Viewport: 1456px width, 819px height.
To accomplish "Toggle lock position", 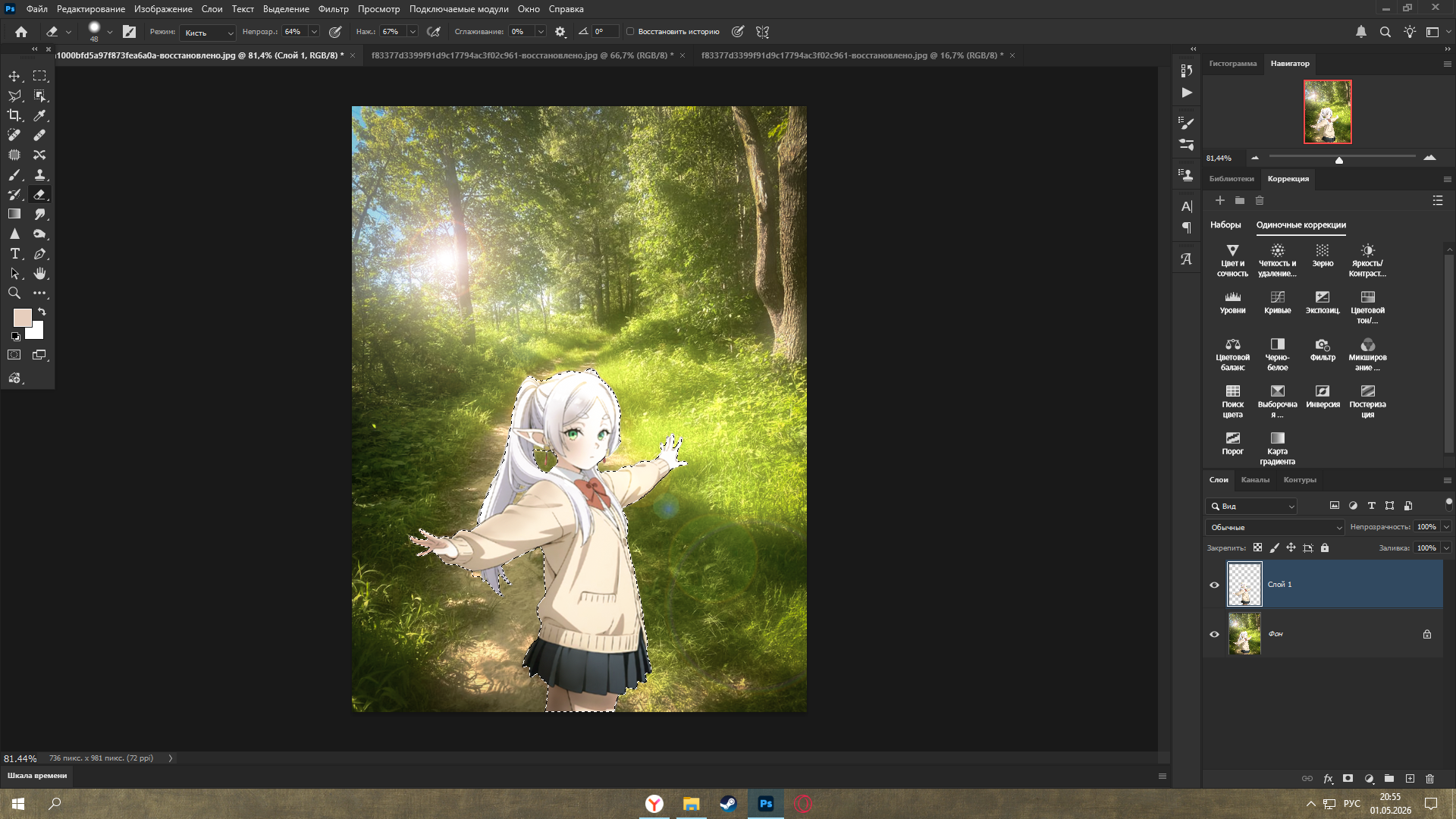I will pos(1291,548).
